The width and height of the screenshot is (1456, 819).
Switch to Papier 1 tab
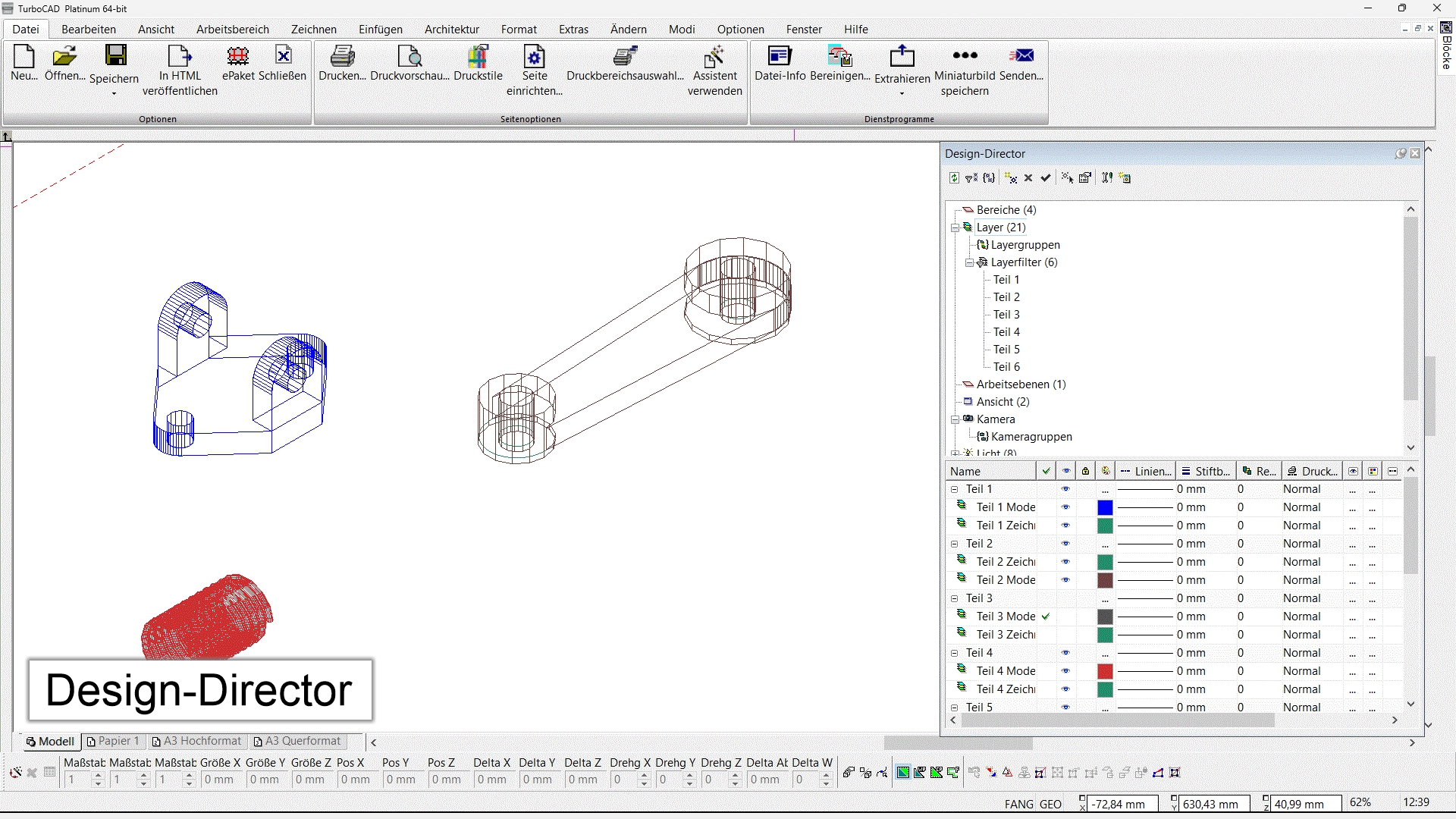tap(113, 741)
